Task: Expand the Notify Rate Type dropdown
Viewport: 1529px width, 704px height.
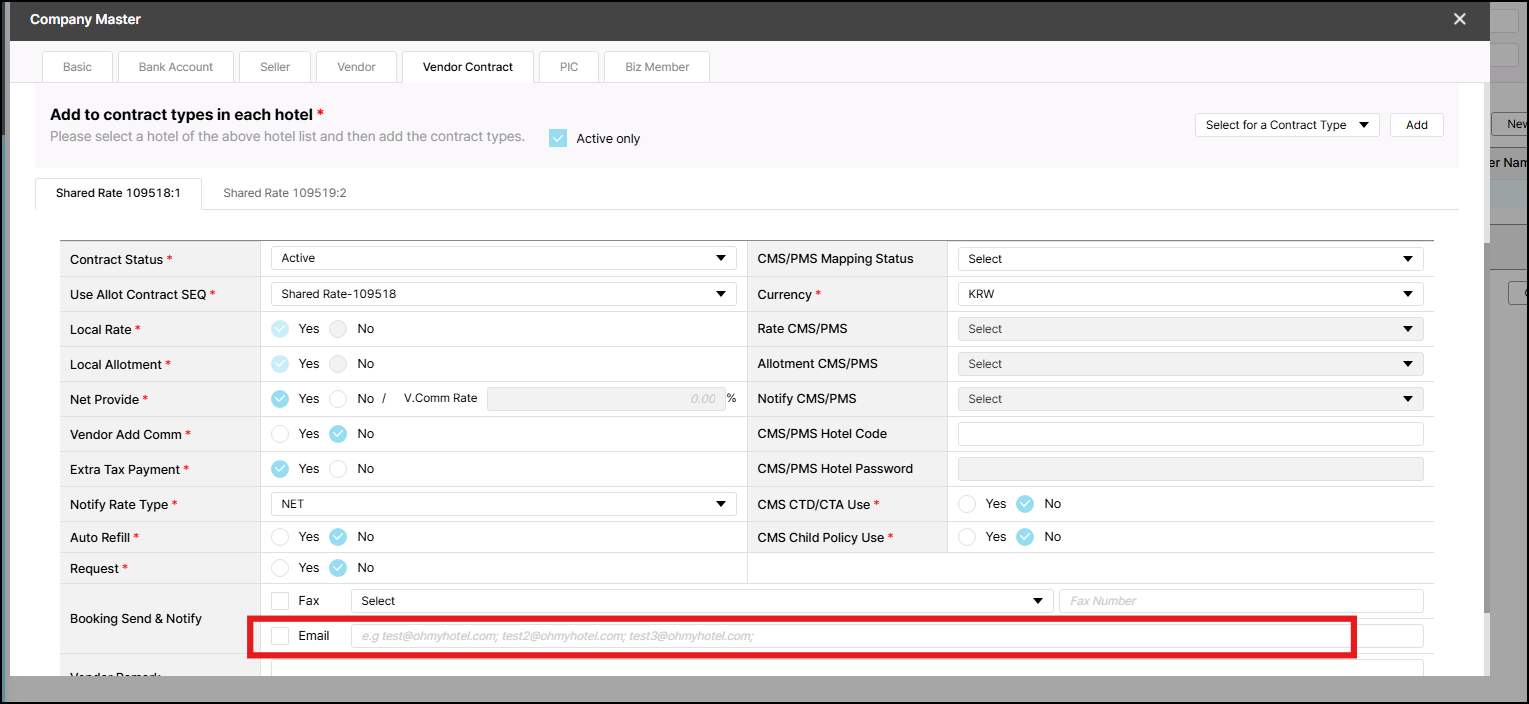Action: (x=503, y=504)
